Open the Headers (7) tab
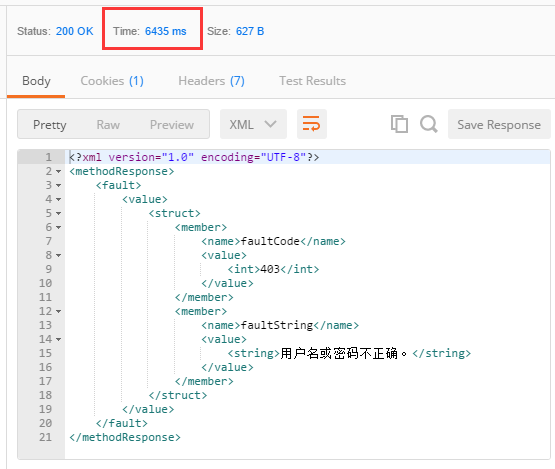Viewport: 555px width, 469px height. [x=211, y=81]
